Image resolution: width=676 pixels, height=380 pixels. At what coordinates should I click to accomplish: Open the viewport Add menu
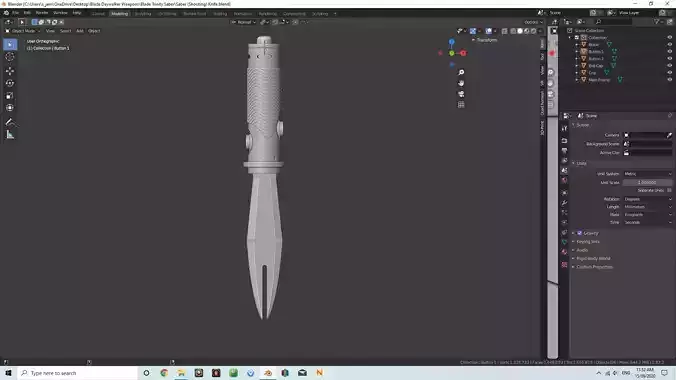(80, 31)
